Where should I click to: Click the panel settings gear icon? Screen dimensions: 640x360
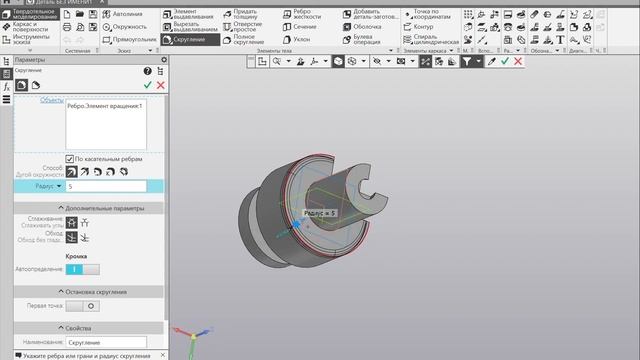[x=164, y=60]
